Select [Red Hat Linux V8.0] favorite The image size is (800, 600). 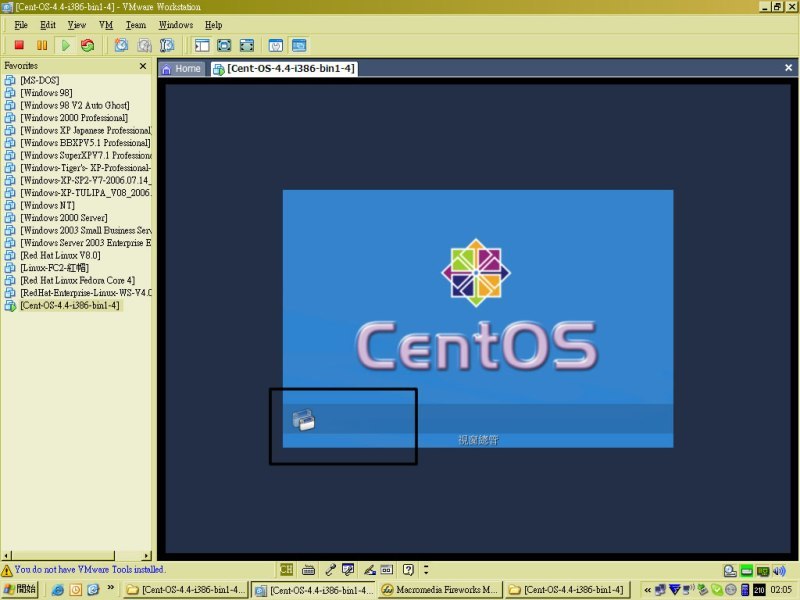point(53,255)
